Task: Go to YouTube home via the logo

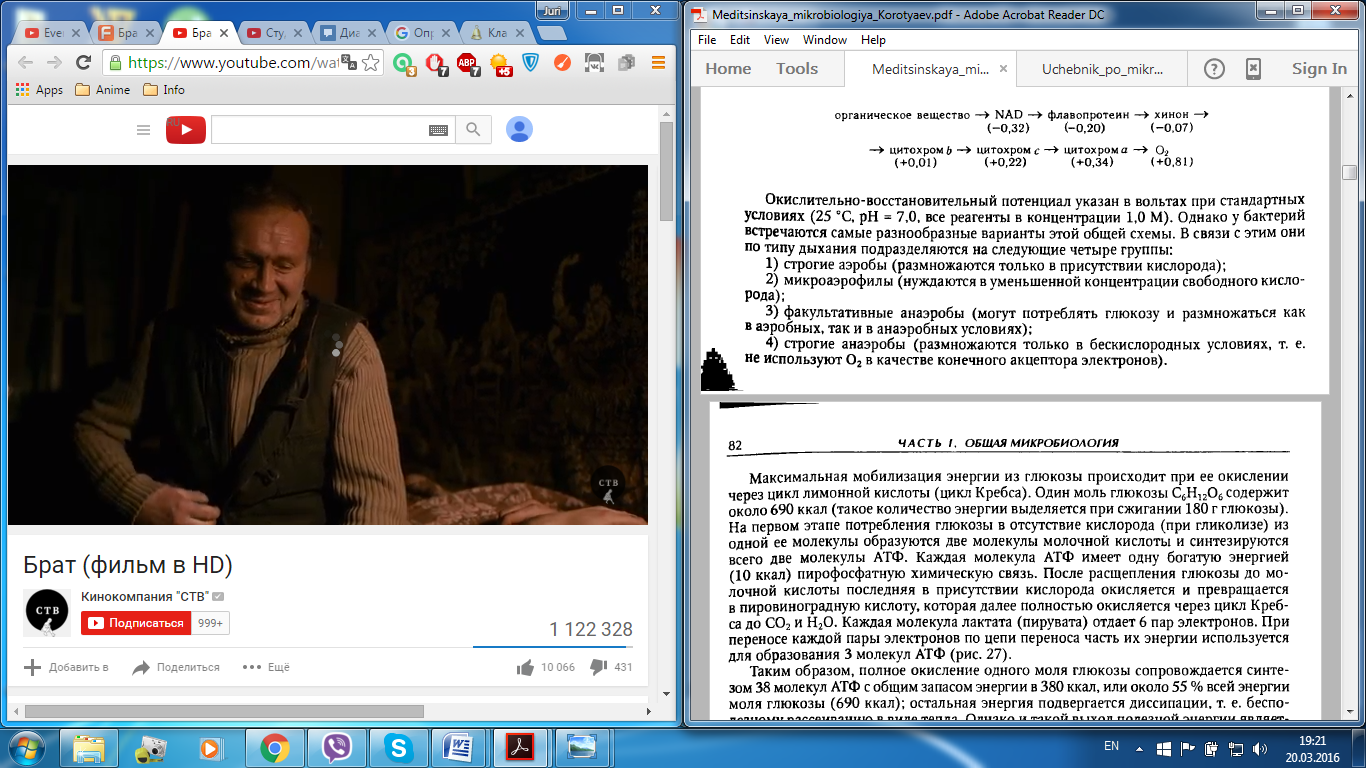Action: point(186,130)
